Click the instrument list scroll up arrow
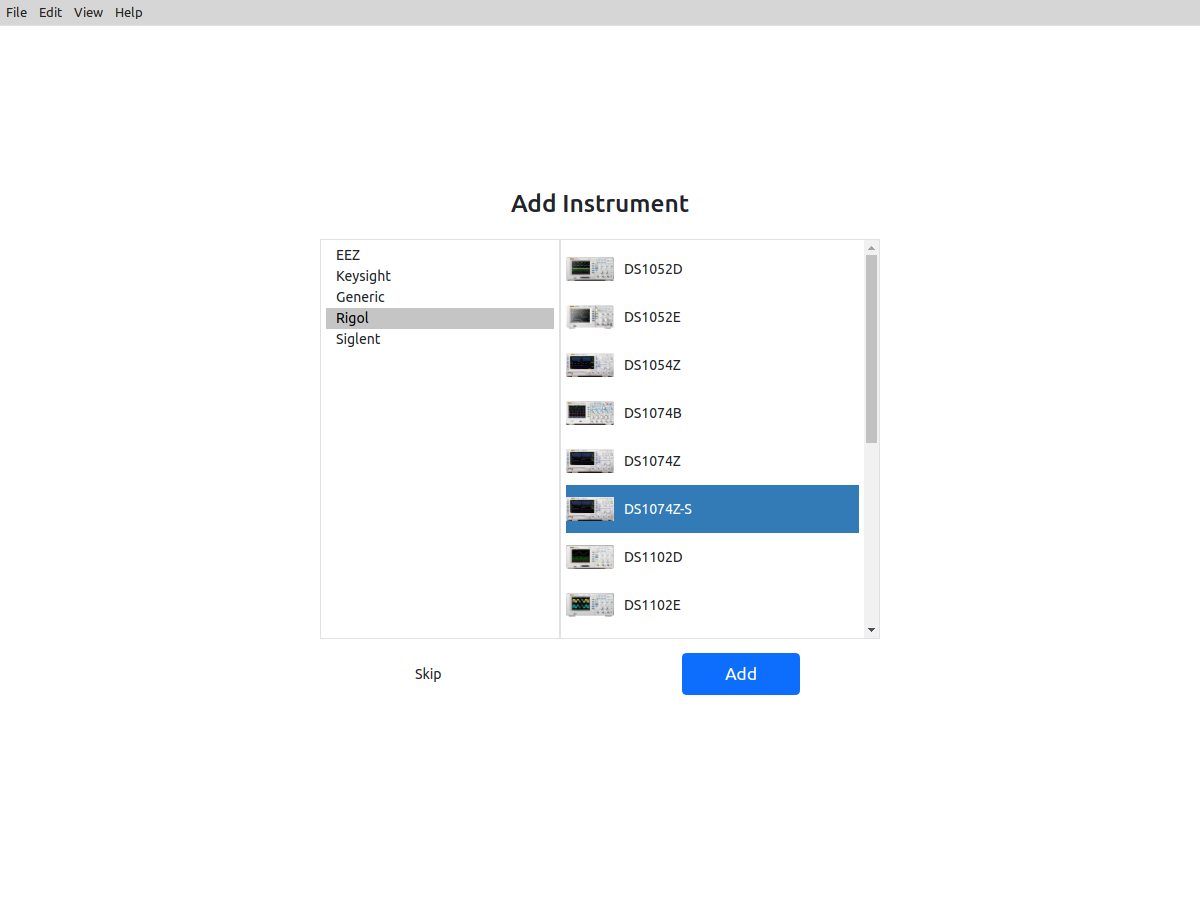 click(871, 247)
